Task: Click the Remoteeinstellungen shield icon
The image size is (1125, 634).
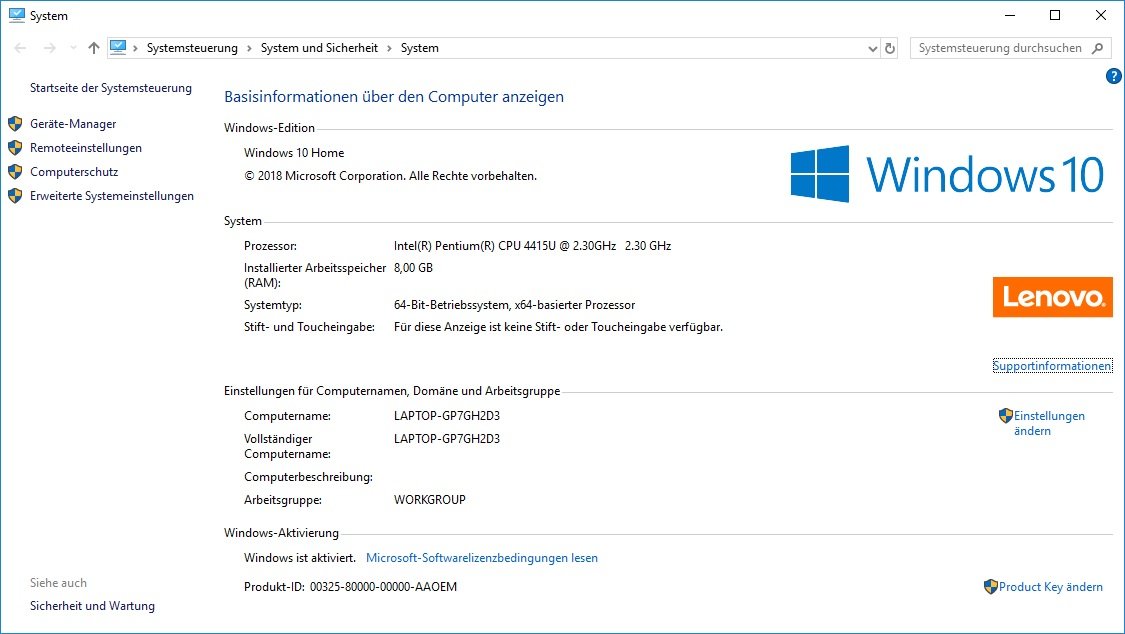Action: tap(15, 148)
